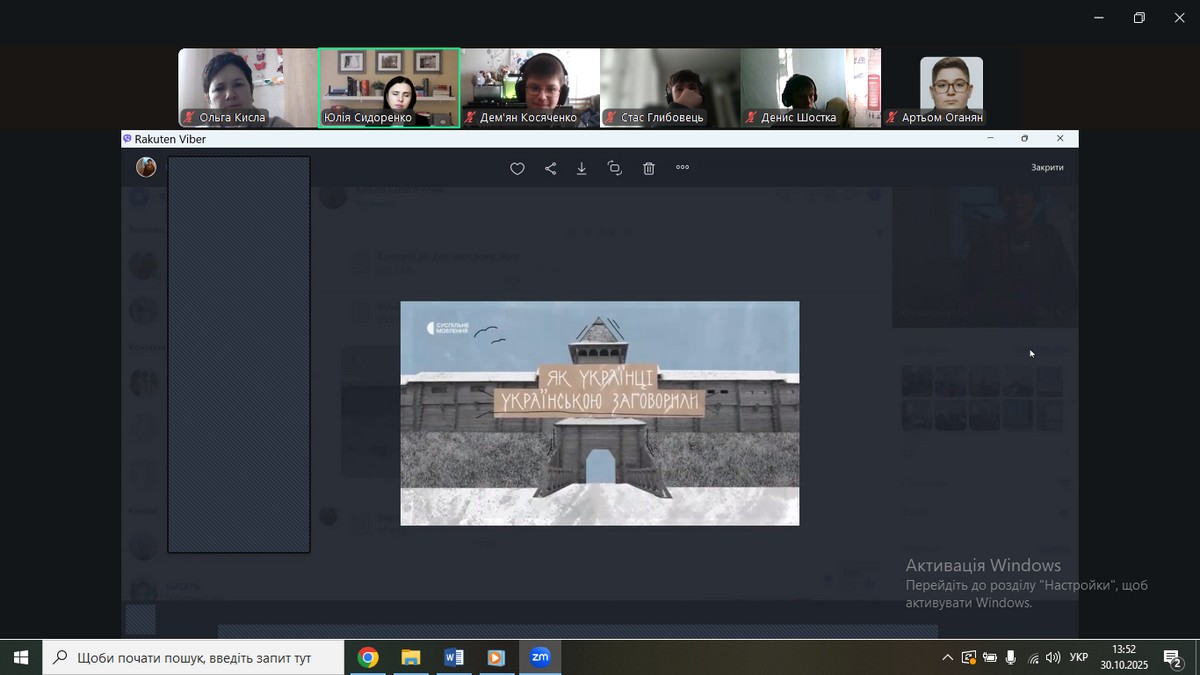The width and height of the screenshot is (1200, 675).
Task: Select Артьом Оганян's participant tile
Action: click(951, 88)
